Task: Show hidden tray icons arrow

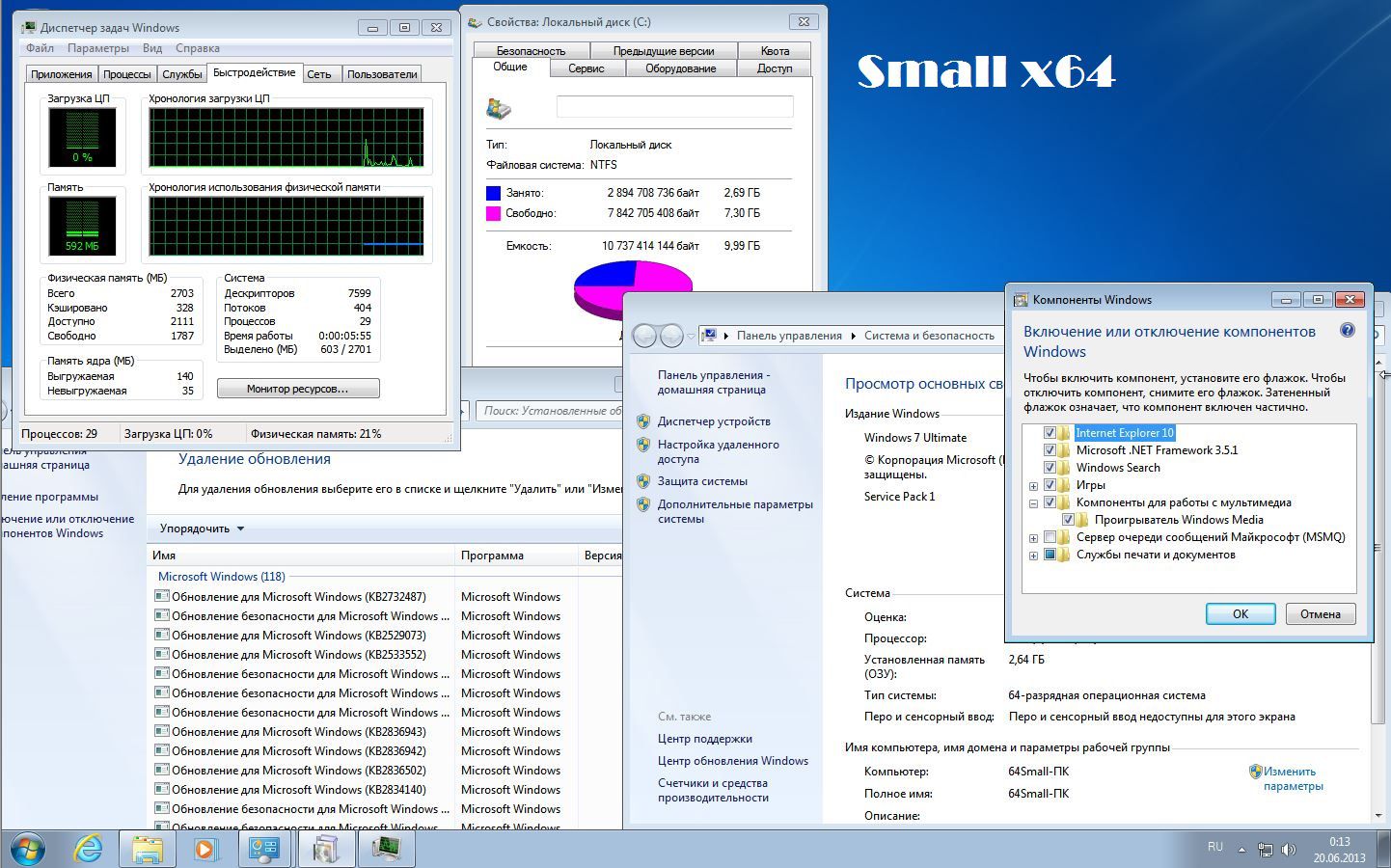Action: pyautogui.click(x=1241, y=850)
